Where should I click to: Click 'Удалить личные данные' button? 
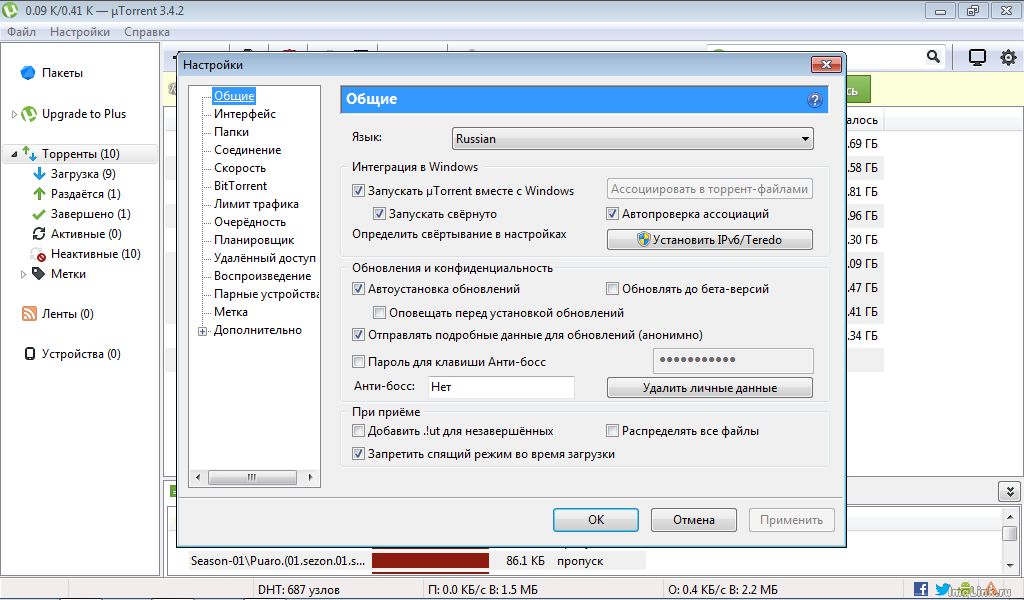click(710, 388)
